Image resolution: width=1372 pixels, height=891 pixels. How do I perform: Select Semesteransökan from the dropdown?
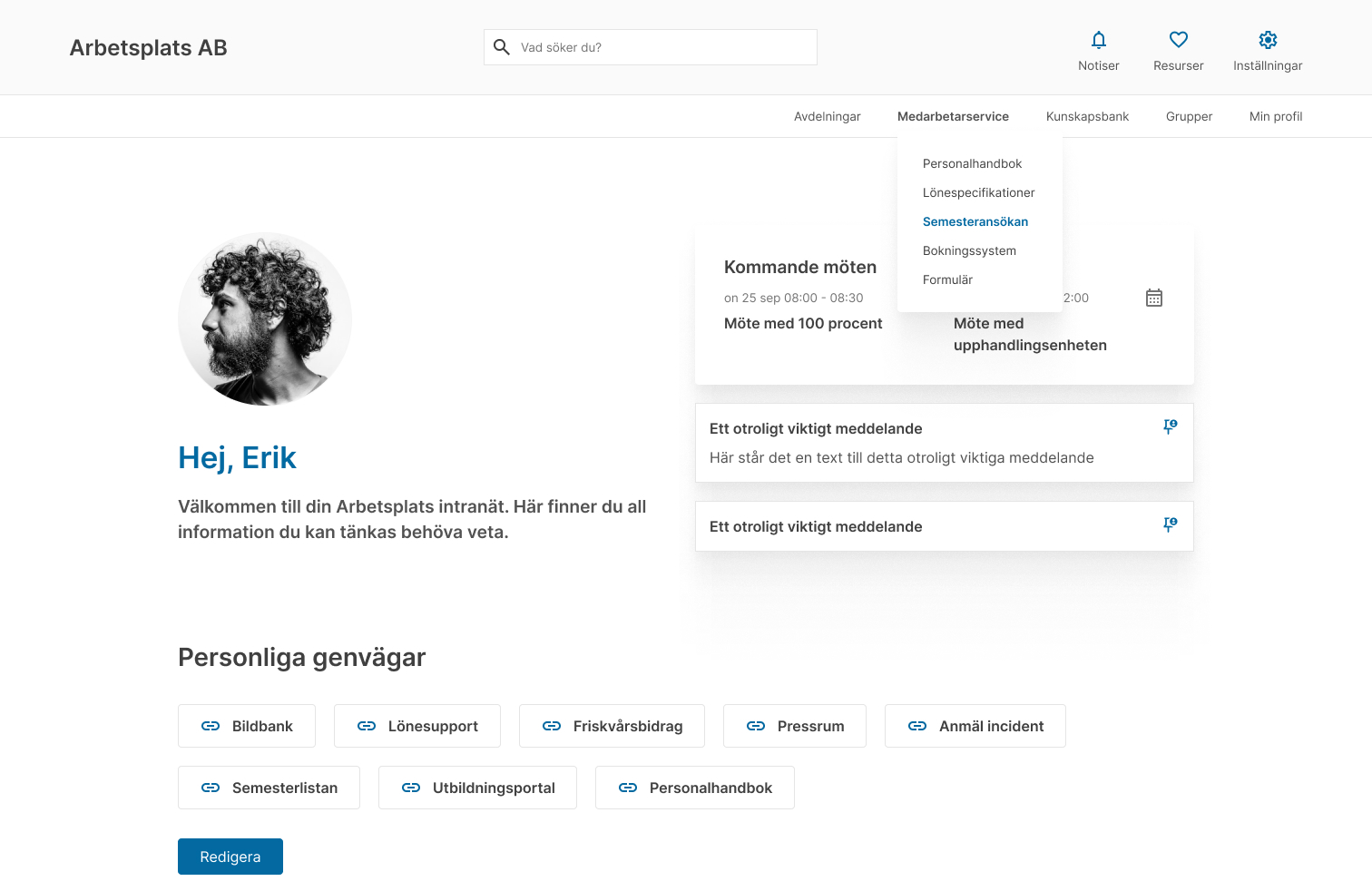point(975,221)
